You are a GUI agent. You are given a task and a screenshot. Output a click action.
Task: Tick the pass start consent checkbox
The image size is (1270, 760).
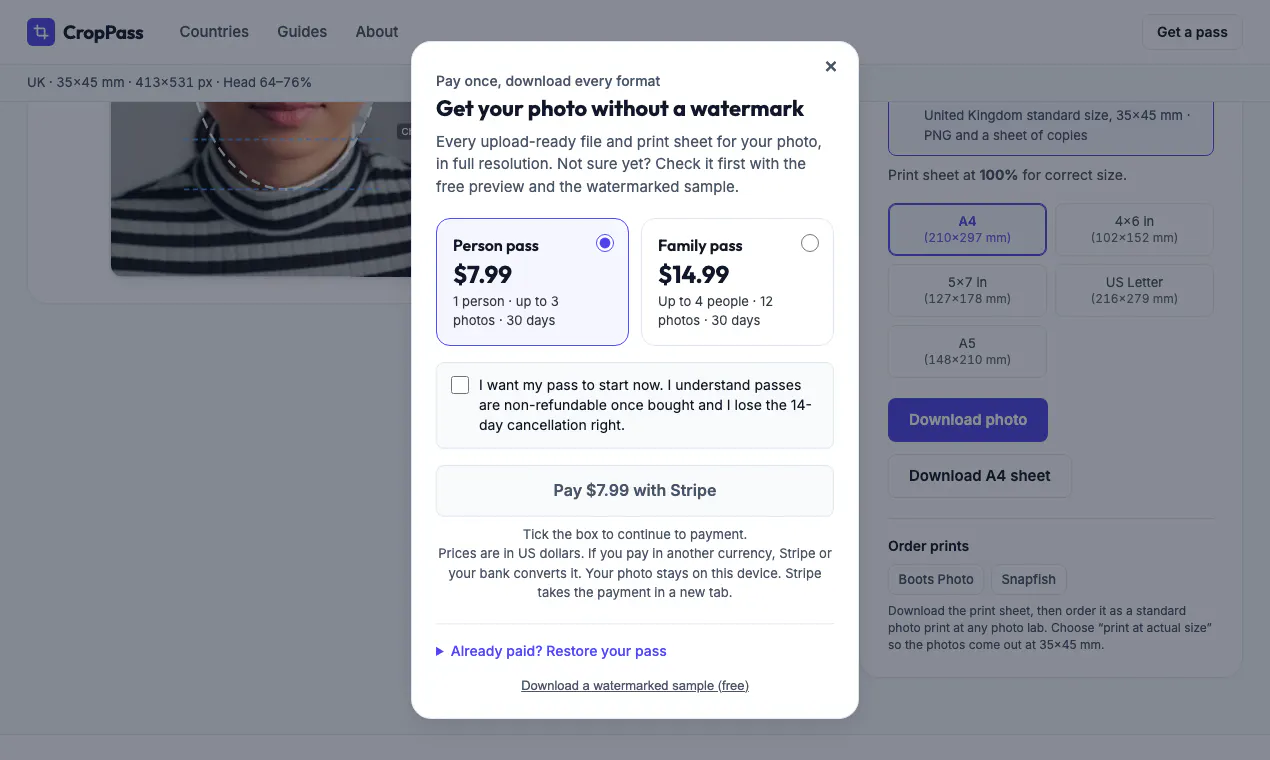pos(460,385)
